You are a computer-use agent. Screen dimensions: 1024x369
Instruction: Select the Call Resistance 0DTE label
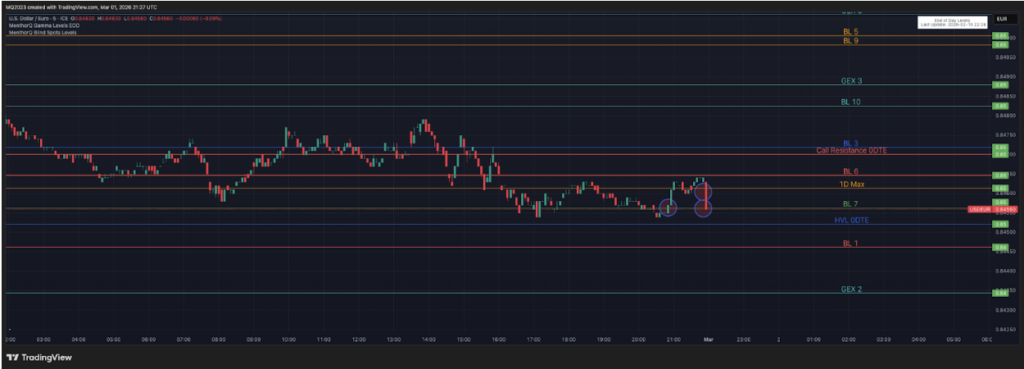852,151
